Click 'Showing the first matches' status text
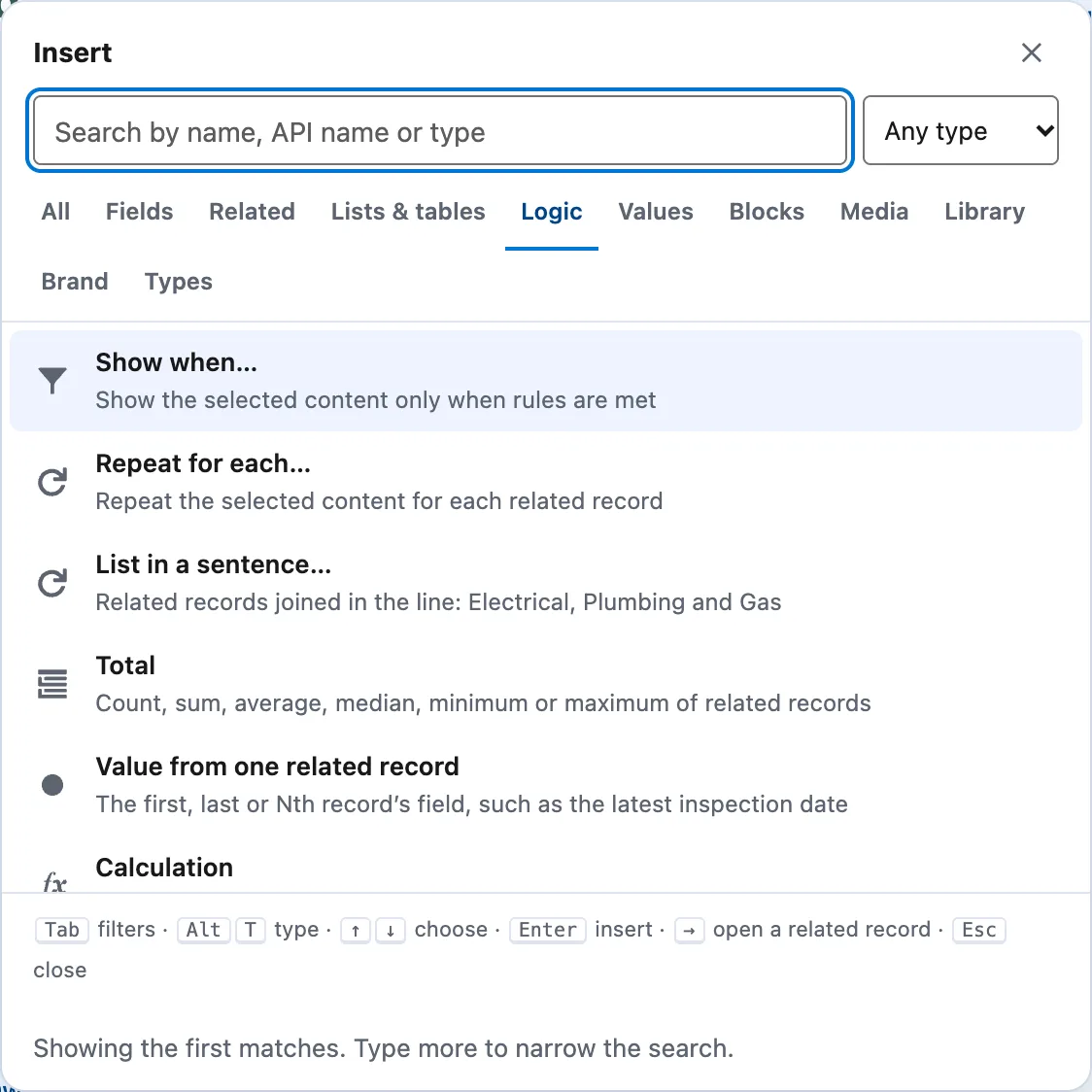 [x=384, y=1048]
